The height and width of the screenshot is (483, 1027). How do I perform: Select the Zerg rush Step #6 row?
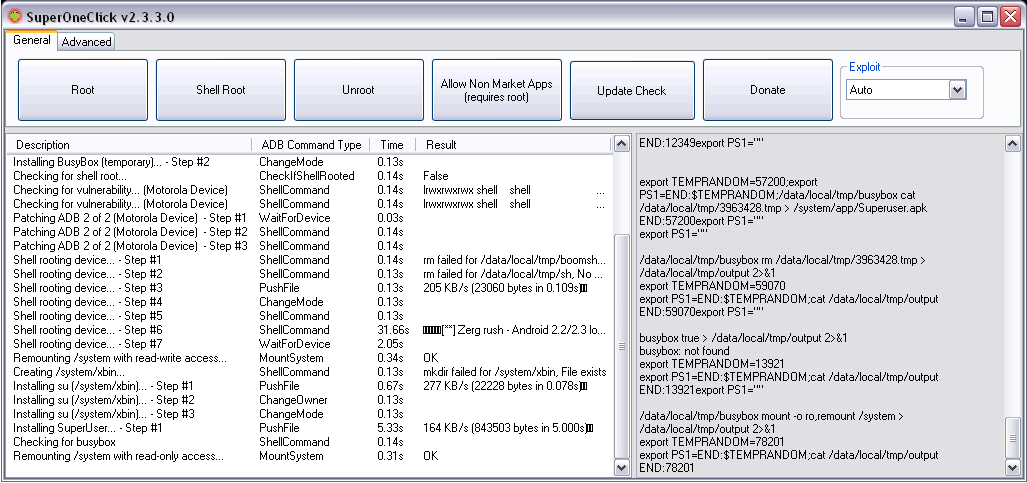point(310,330)
